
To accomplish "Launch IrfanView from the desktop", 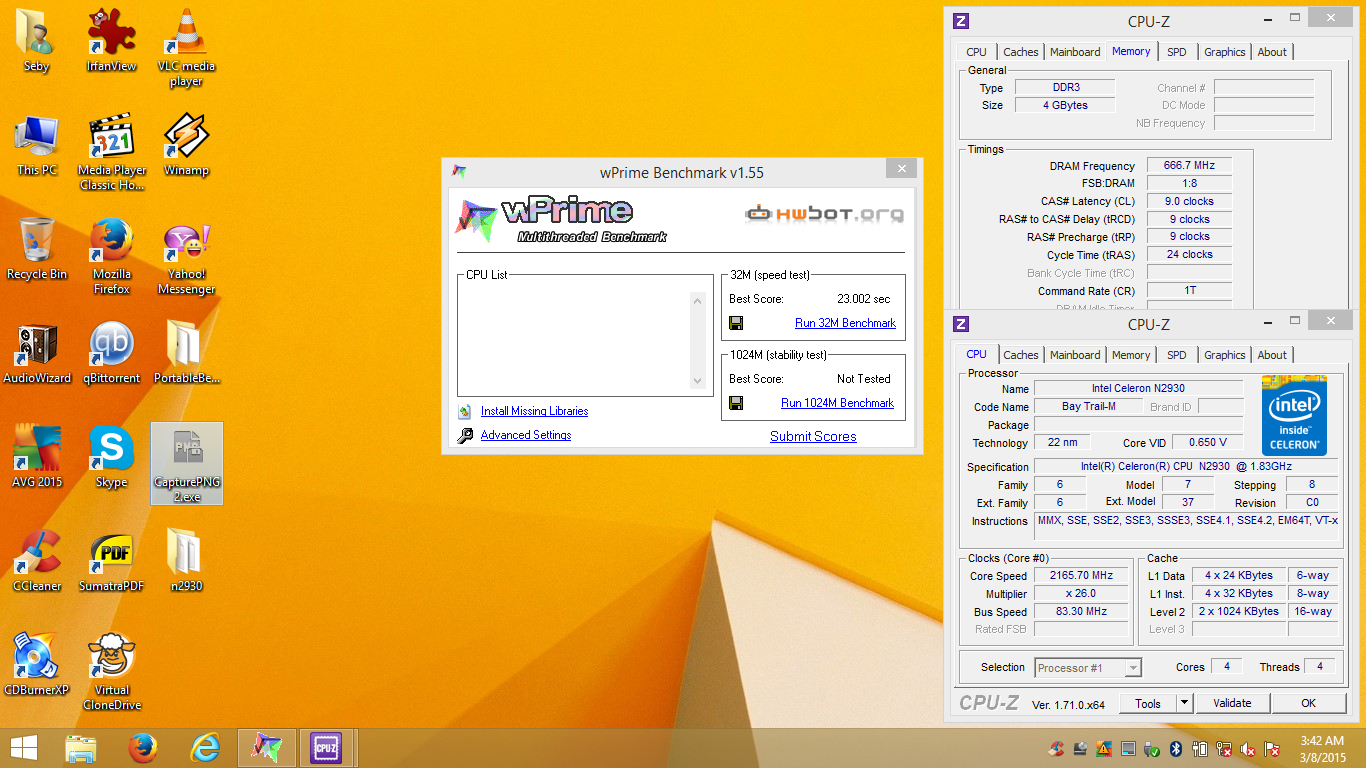I will point(111,42).
